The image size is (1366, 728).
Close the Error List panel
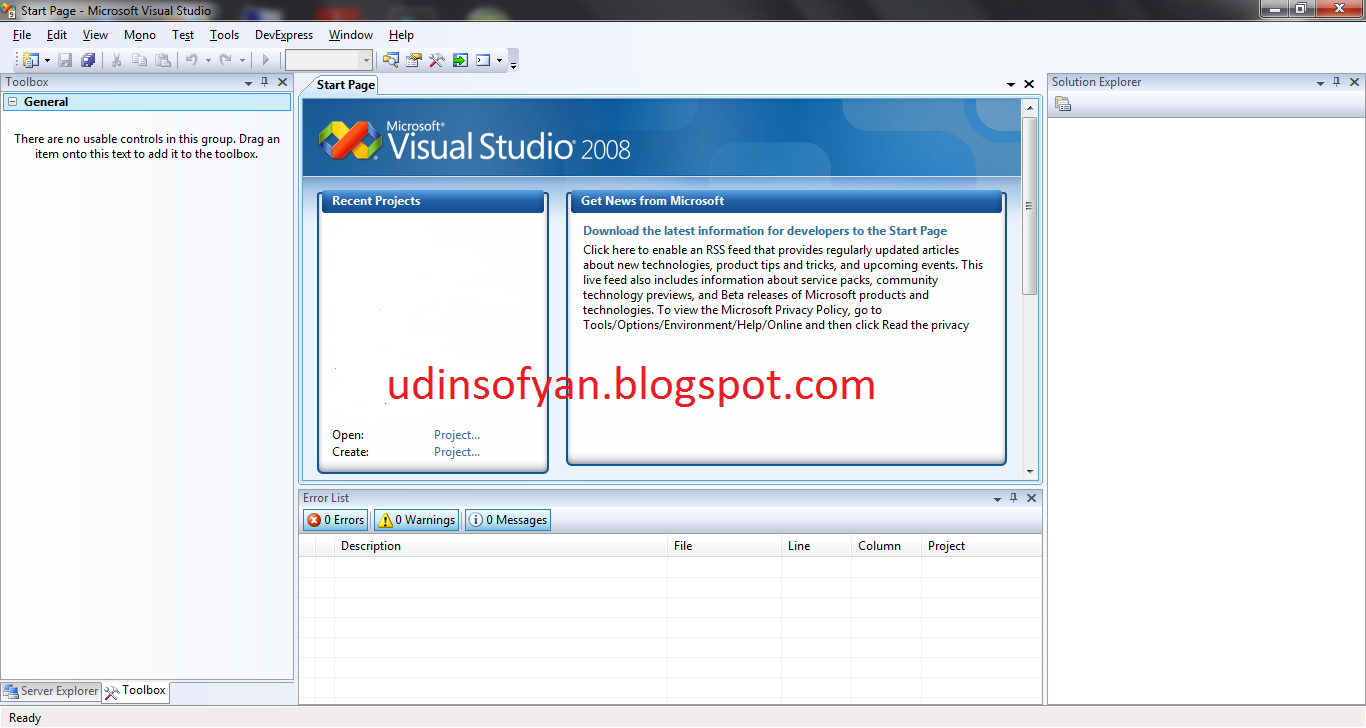coord(1031,497)
